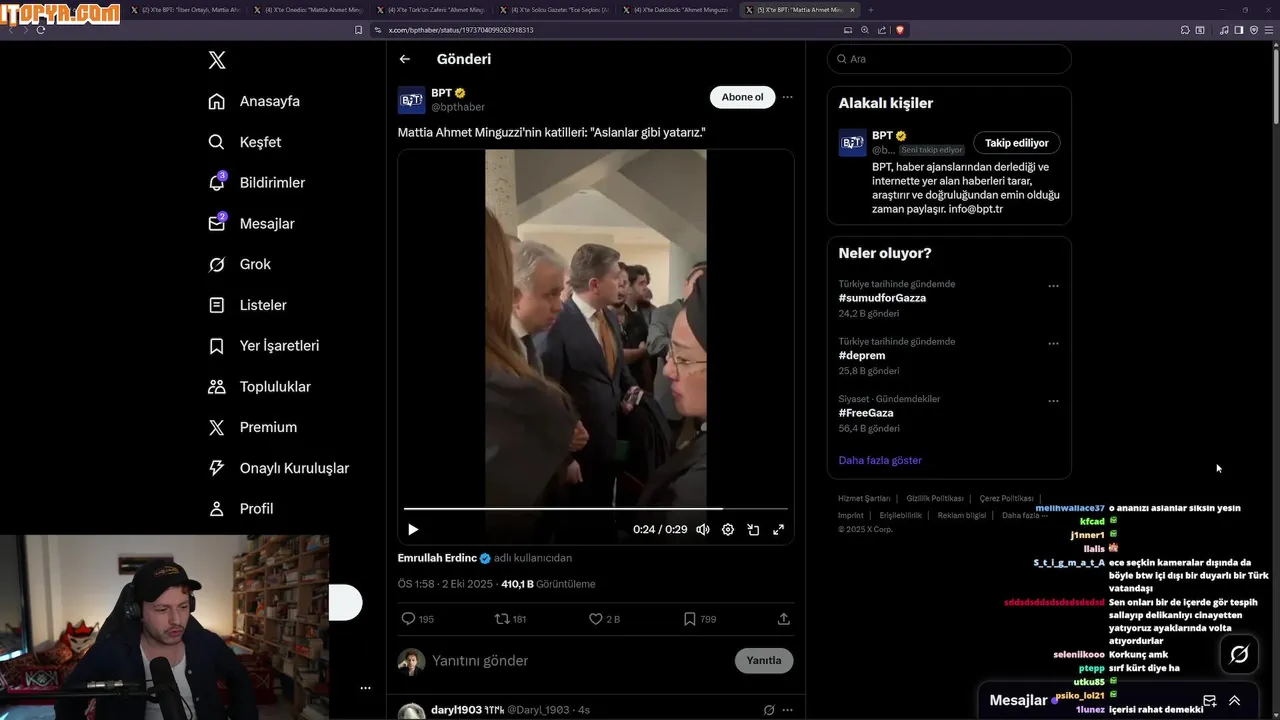Click Grok icon on daryl1903 reply
Image resolution: width=1280 pixels, height=720 pixels.
tap(769, 710)
